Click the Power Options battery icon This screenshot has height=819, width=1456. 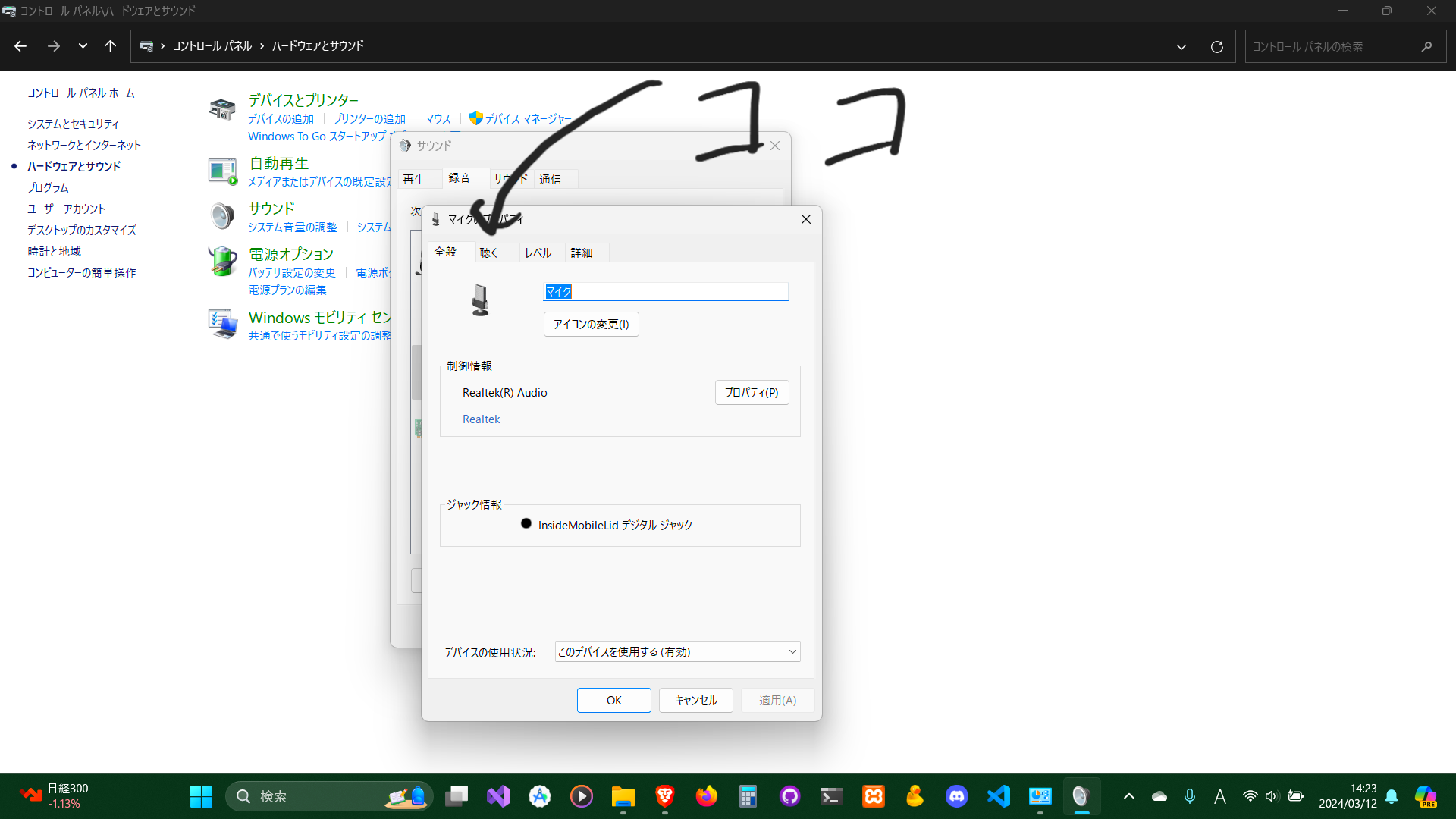[x=222, y=262]
